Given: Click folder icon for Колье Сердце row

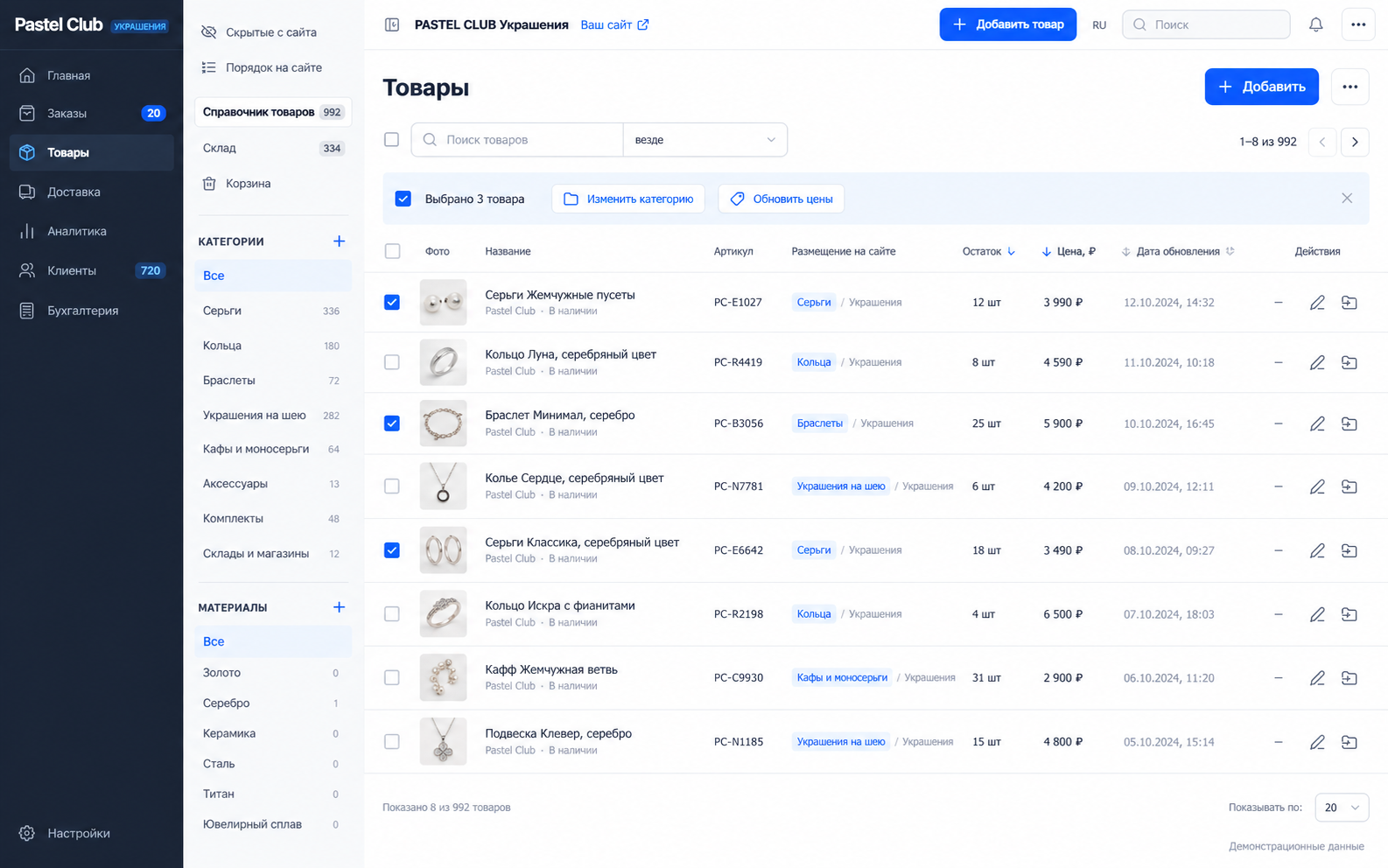Looking at the screenshot, I should click(x=1349, y=486).
